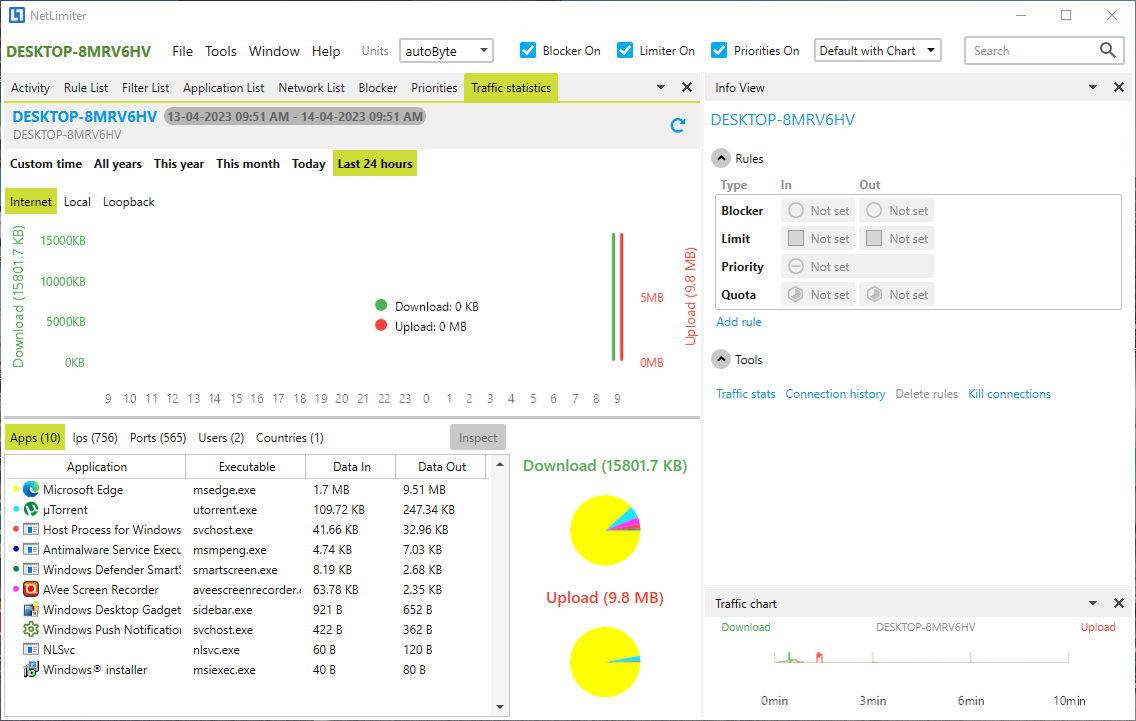Switch to the Rule List tab

point(85,88)
